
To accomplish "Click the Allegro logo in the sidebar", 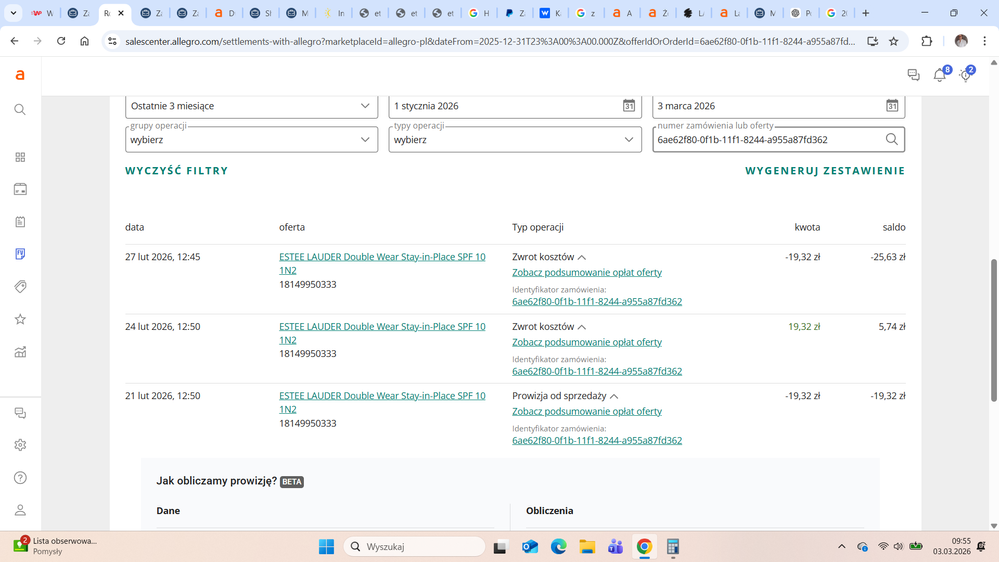I will pyautogui.click(x=20, y=75).
